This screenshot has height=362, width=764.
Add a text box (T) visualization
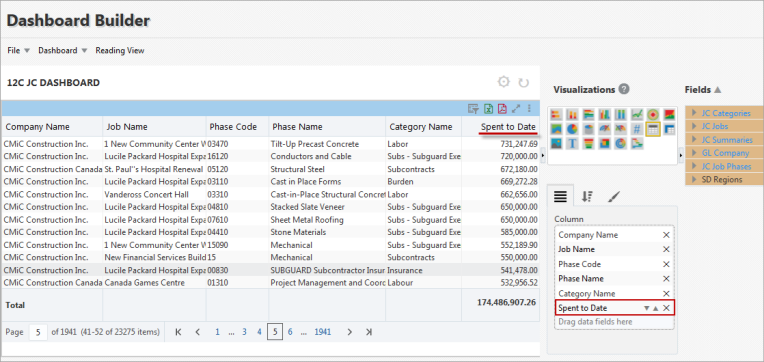tap(572, 143)
